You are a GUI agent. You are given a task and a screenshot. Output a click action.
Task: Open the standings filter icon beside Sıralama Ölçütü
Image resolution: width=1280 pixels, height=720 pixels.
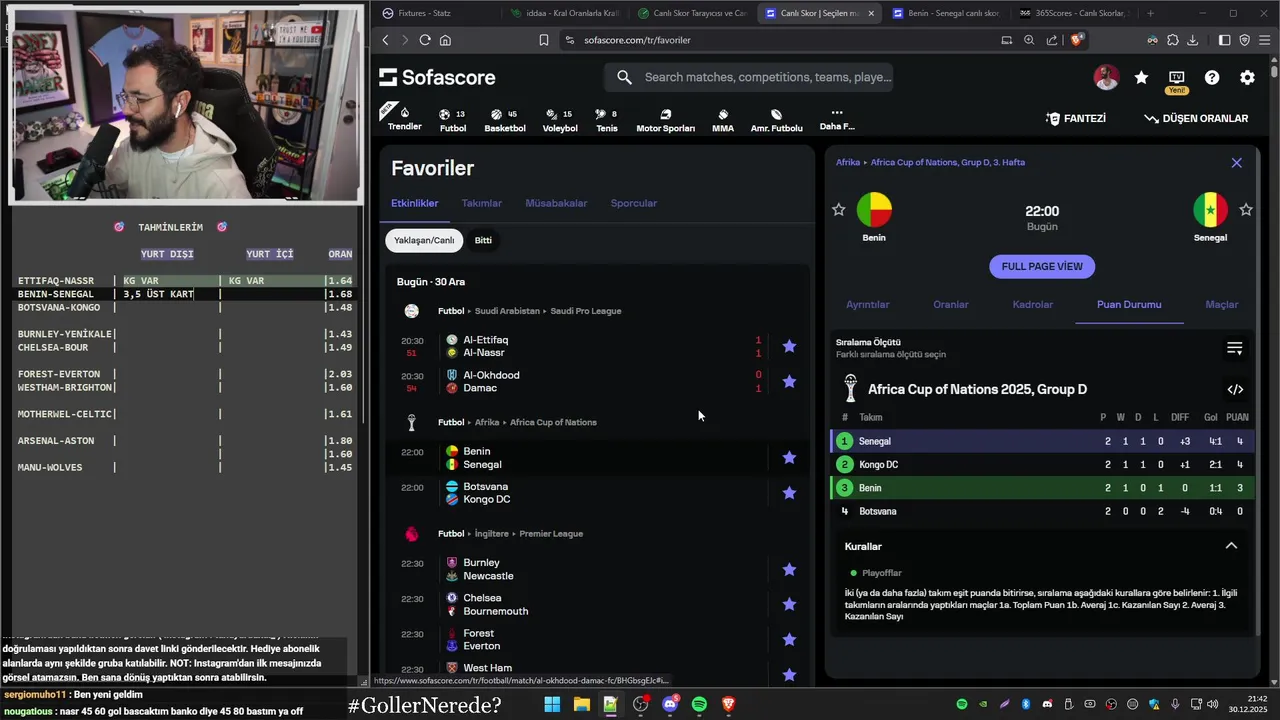tap(1235, 348)
